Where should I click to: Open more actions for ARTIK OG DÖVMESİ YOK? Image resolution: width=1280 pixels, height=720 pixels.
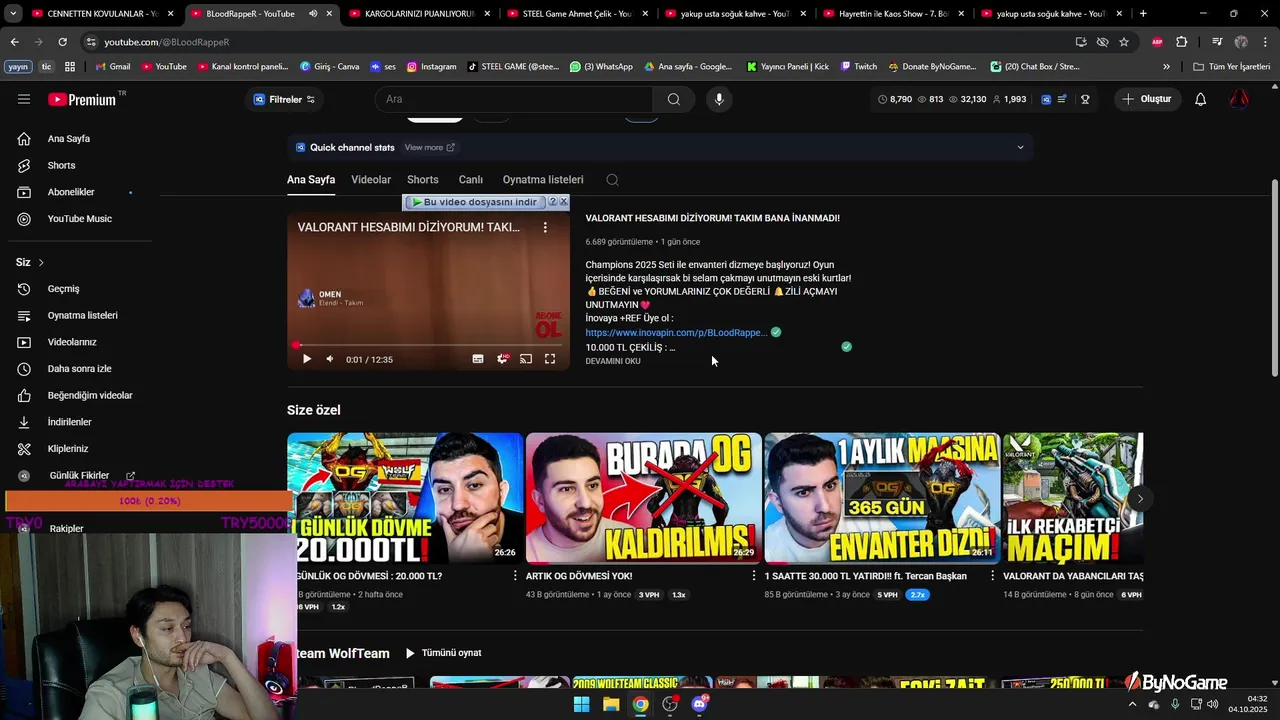tap(754, 576)
